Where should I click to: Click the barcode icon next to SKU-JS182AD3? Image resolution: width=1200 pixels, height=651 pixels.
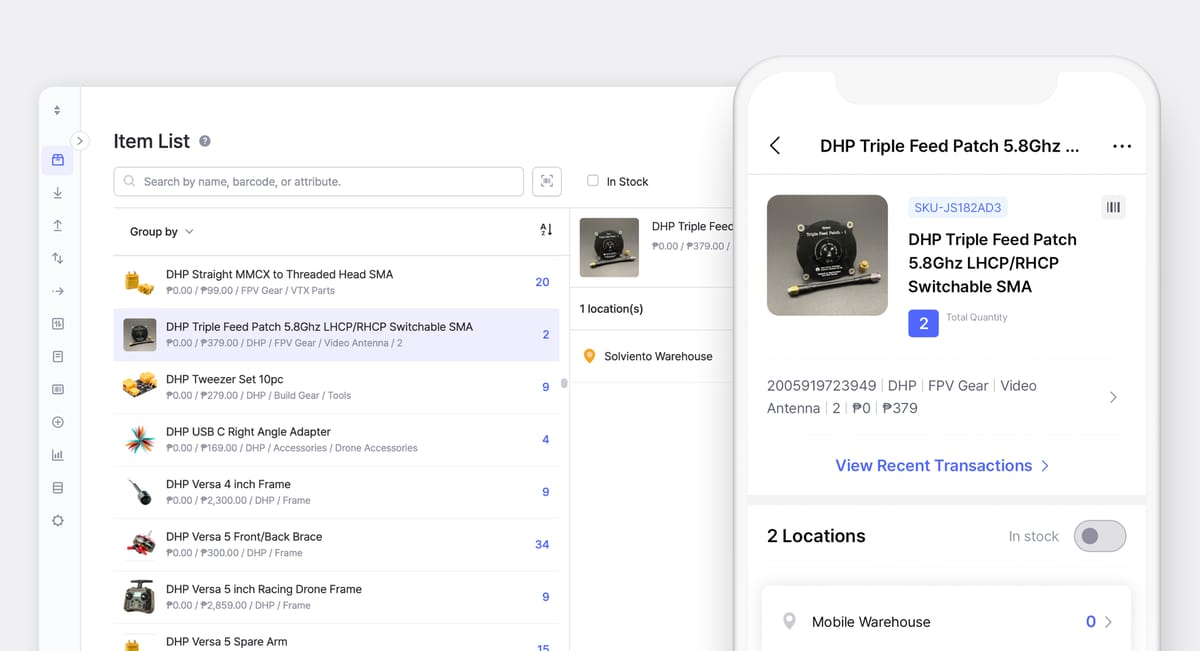[x=1113, y=207]
